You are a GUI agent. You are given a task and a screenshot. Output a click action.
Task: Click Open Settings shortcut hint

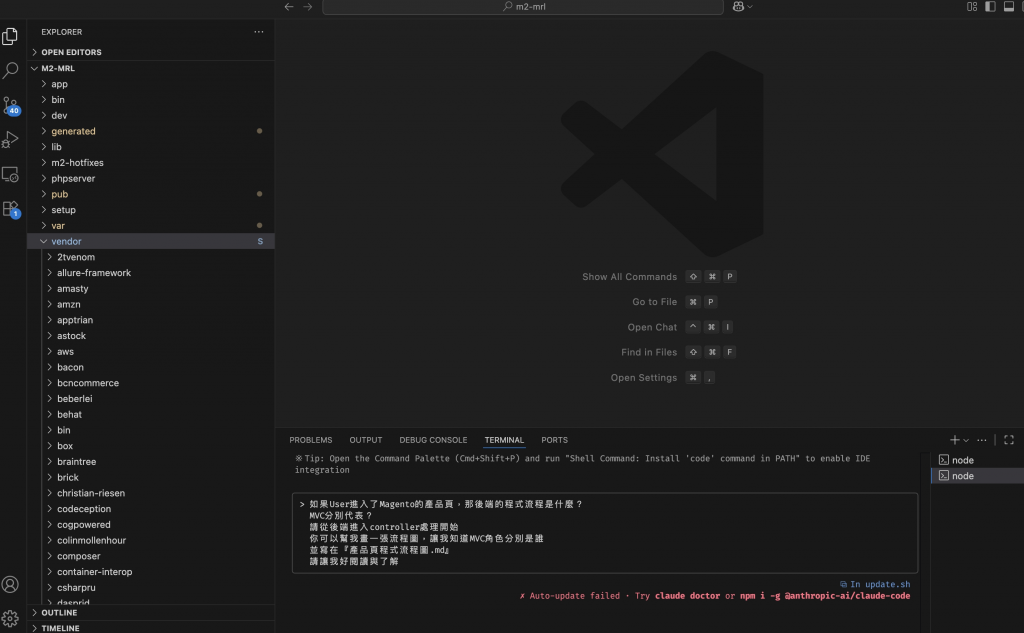tap(663, 378)
